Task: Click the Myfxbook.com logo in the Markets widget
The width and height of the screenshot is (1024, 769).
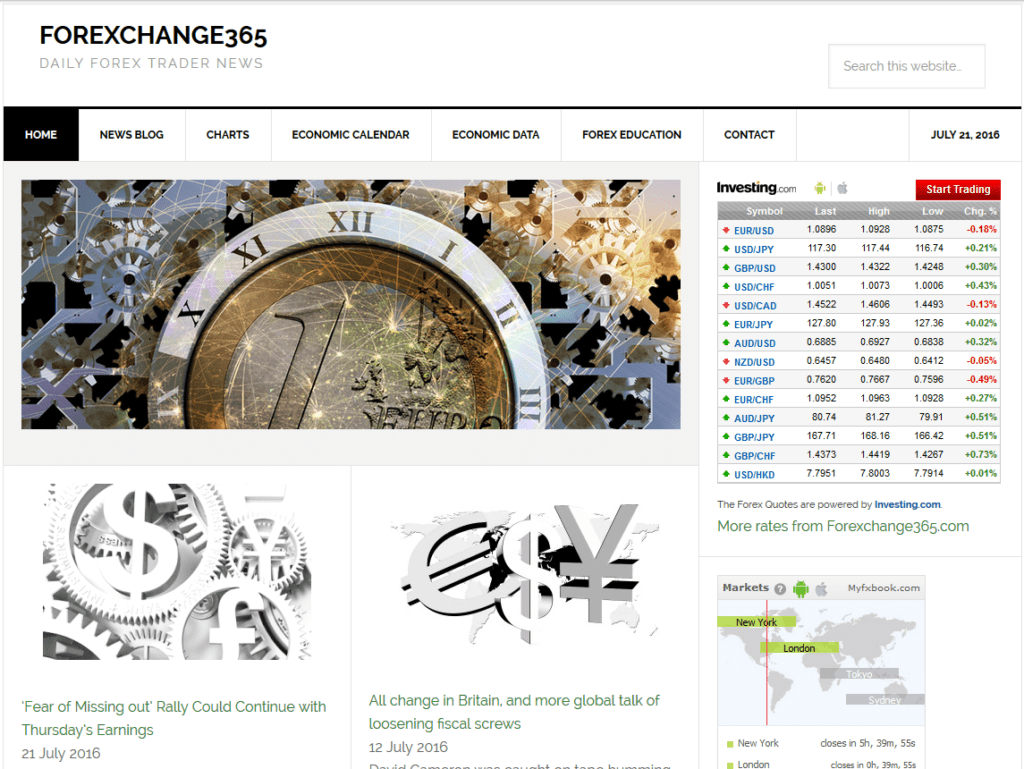Action: click(883, 588)
